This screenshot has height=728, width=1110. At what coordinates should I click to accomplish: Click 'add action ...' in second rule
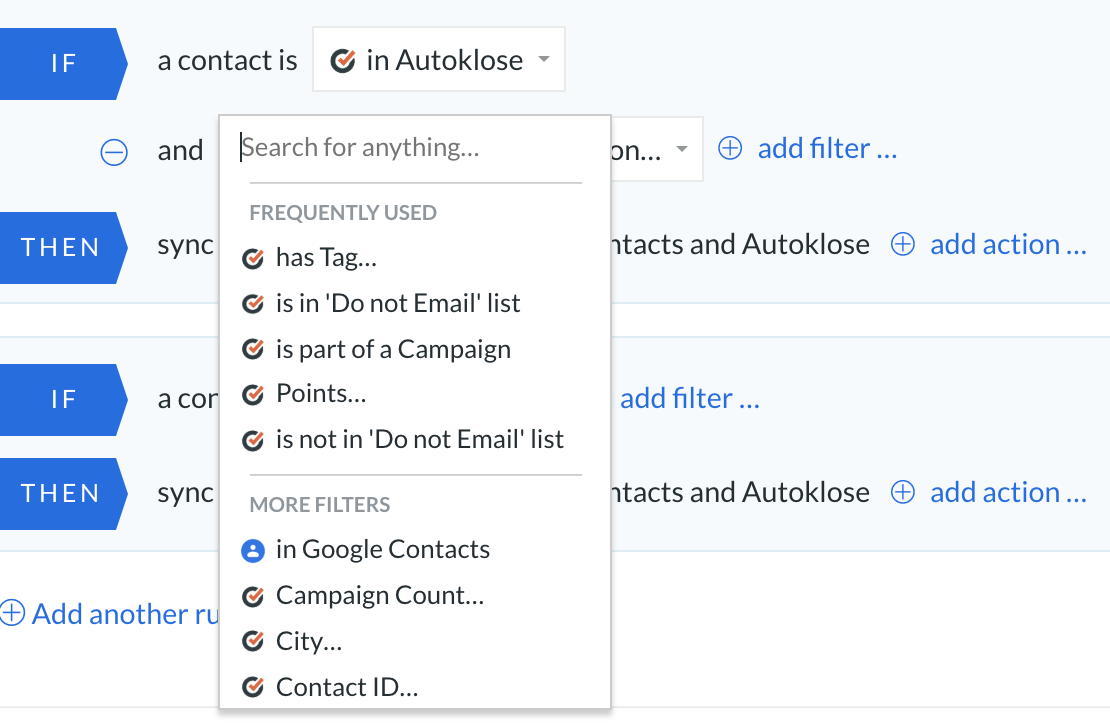(x=1008, y=492)
